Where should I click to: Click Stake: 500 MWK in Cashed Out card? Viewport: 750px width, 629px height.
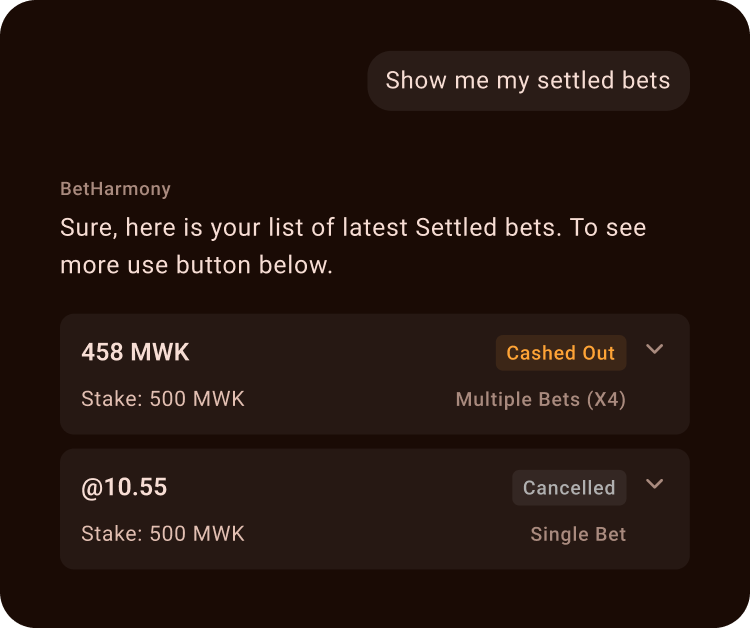[163, 400]
